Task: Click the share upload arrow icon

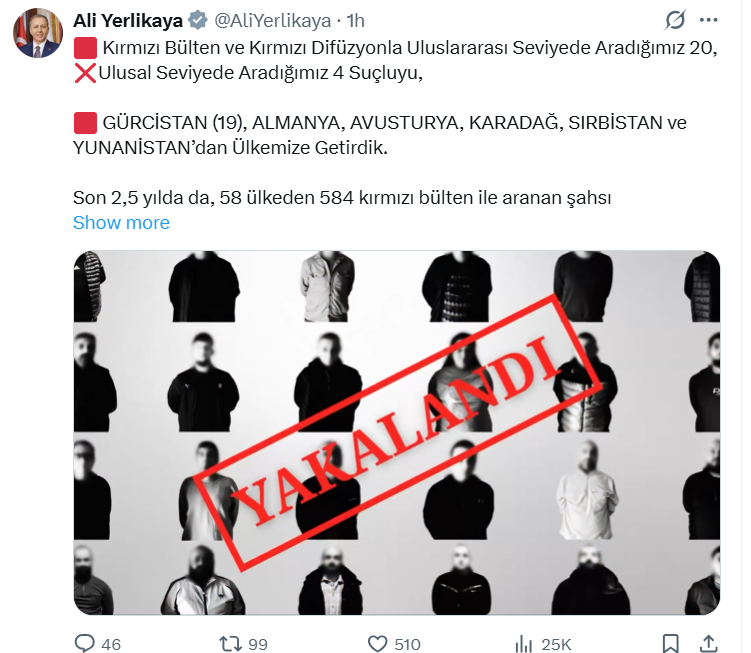Action: click(708, 643)
